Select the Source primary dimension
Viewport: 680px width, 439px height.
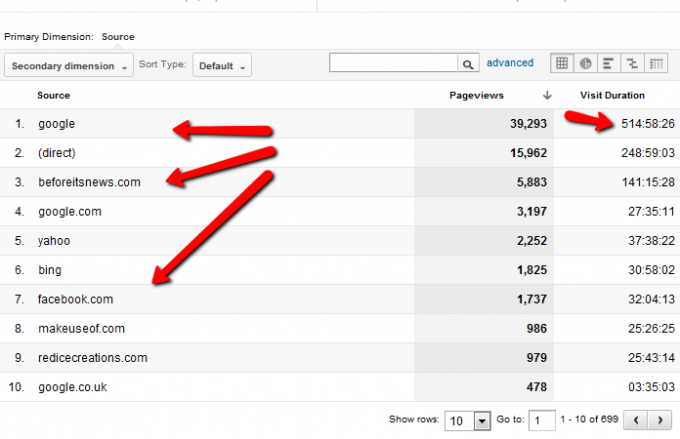(118, 37)
